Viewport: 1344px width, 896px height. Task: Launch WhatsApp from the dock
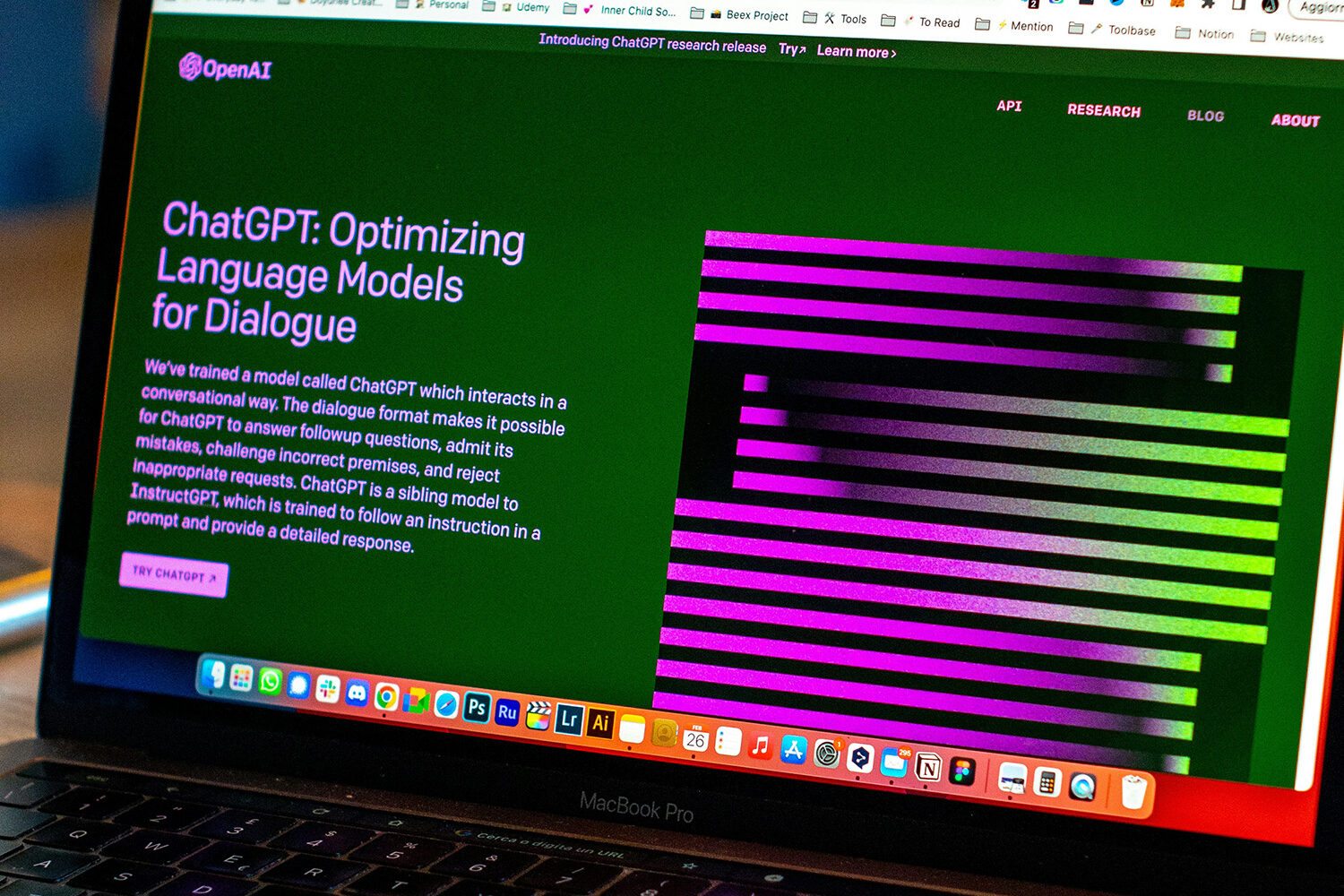270,682
